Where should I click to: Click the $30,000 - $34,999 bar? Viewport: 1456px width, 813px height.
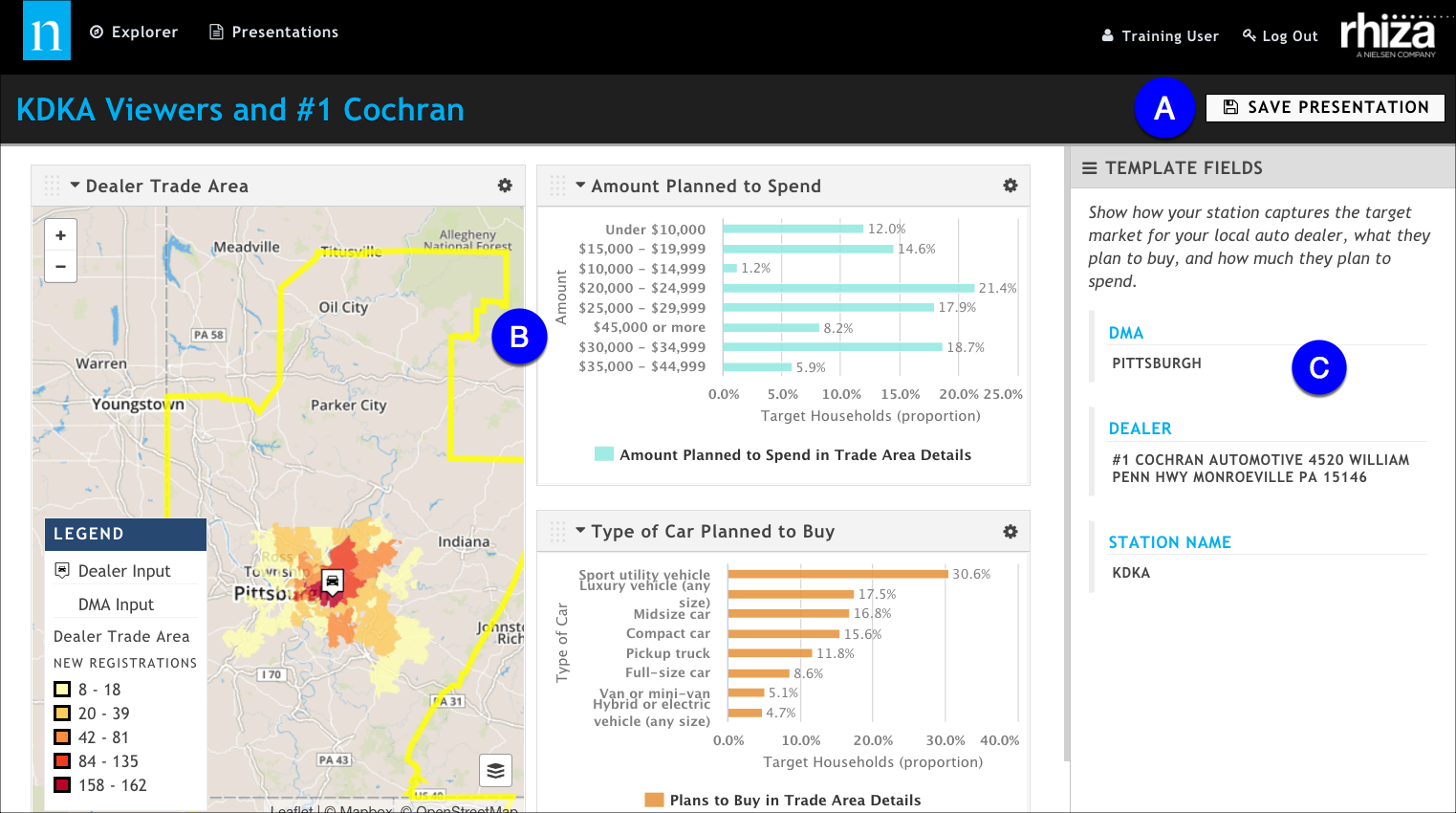(833, 347)
